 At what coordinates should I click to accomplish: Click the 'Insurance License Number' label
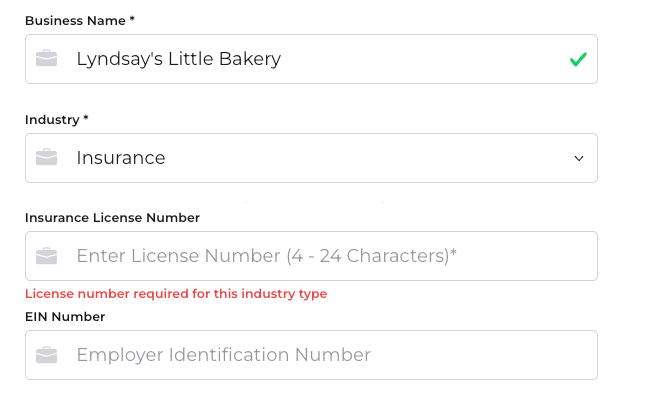pyautogui.click(x=112, y=218)
